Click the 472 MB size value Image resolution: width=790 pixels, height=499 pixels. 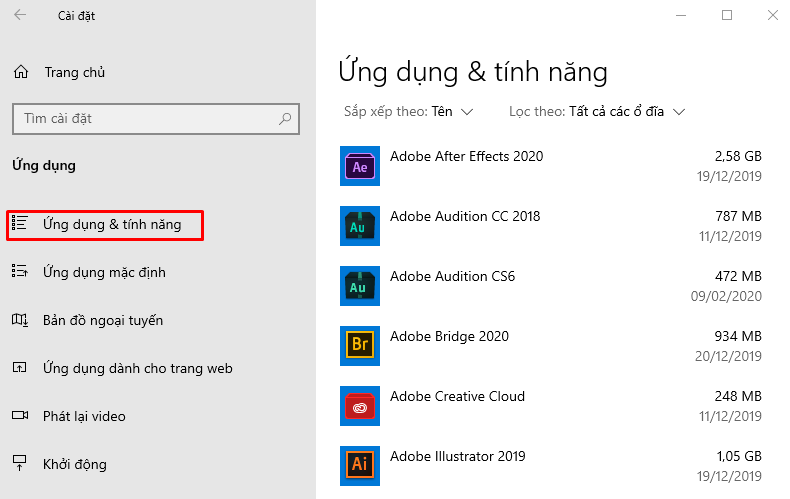pyautogui.click(x=738, y=276)
